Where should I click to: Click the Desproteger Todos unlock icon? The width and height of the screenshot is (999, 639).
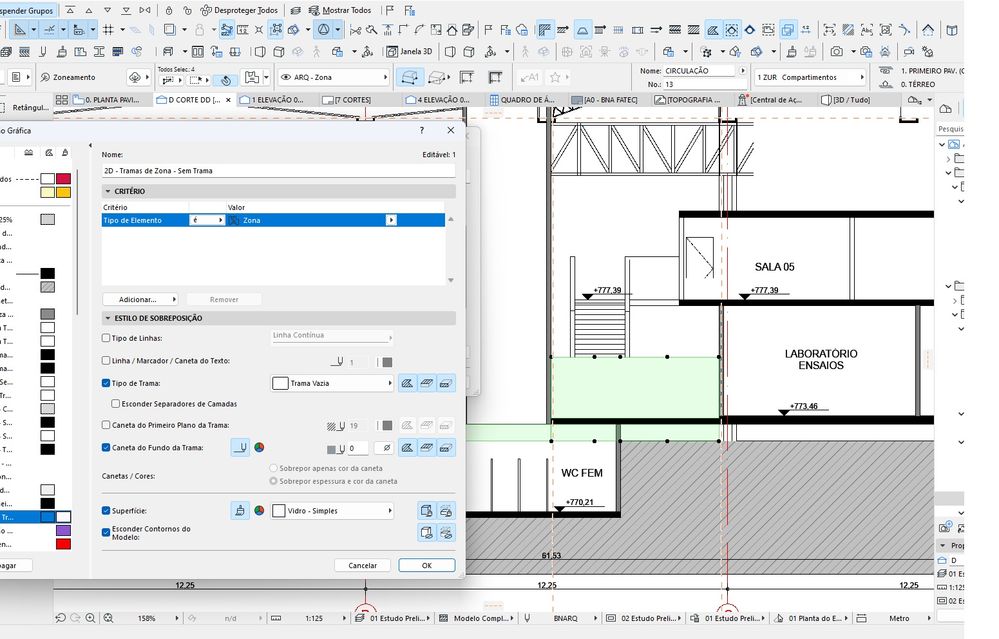[206, 10]
